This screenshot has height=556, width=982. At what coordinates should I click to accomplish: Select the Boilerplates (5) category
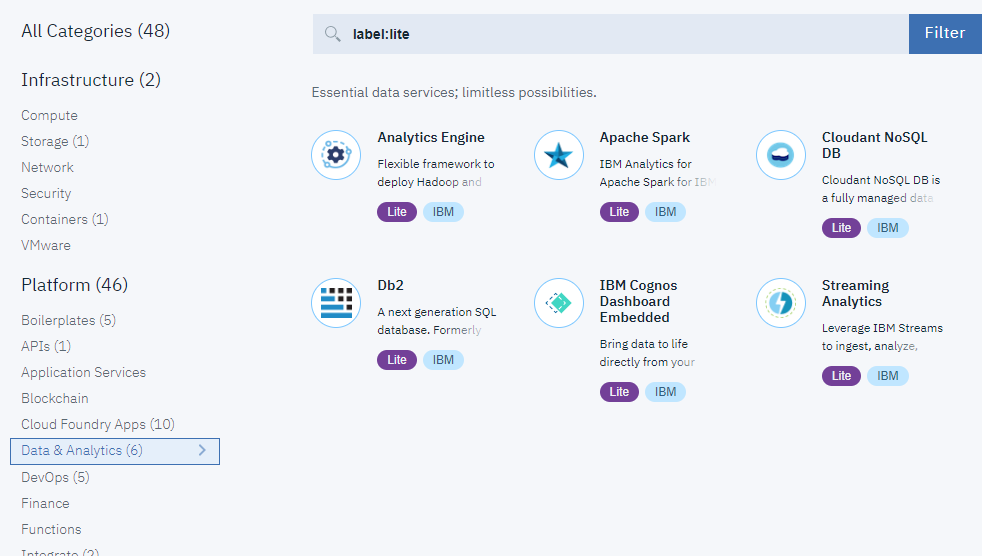coord(69,320)
